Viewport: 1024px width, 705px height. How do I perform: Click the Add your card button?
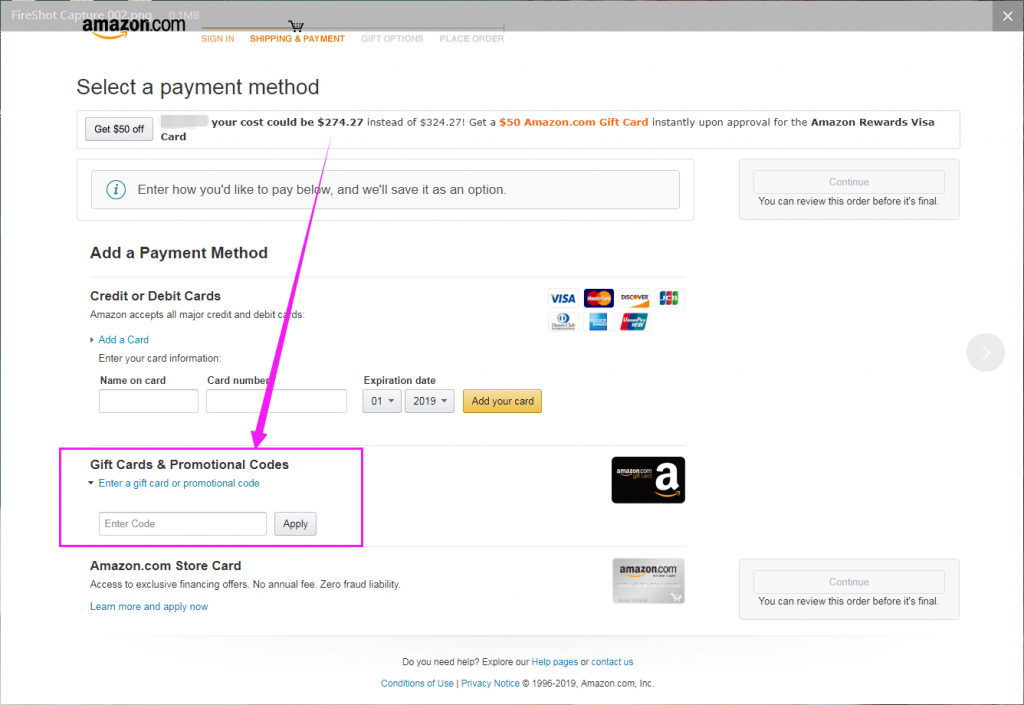tap(502, 401)
